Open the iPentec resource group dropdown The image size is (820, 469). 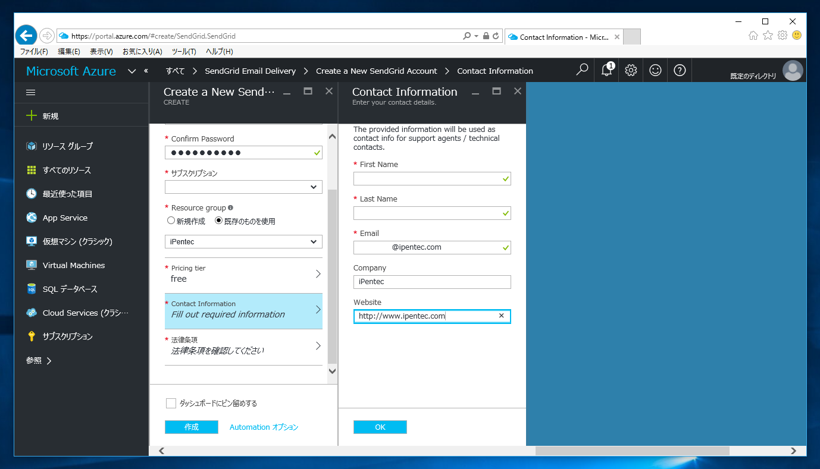[244, 242]
